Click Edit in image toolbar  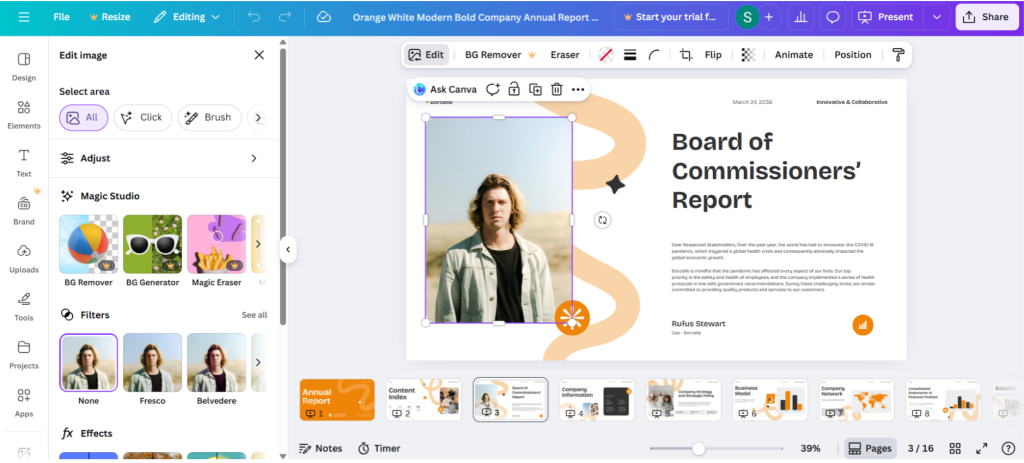(426, 55)
